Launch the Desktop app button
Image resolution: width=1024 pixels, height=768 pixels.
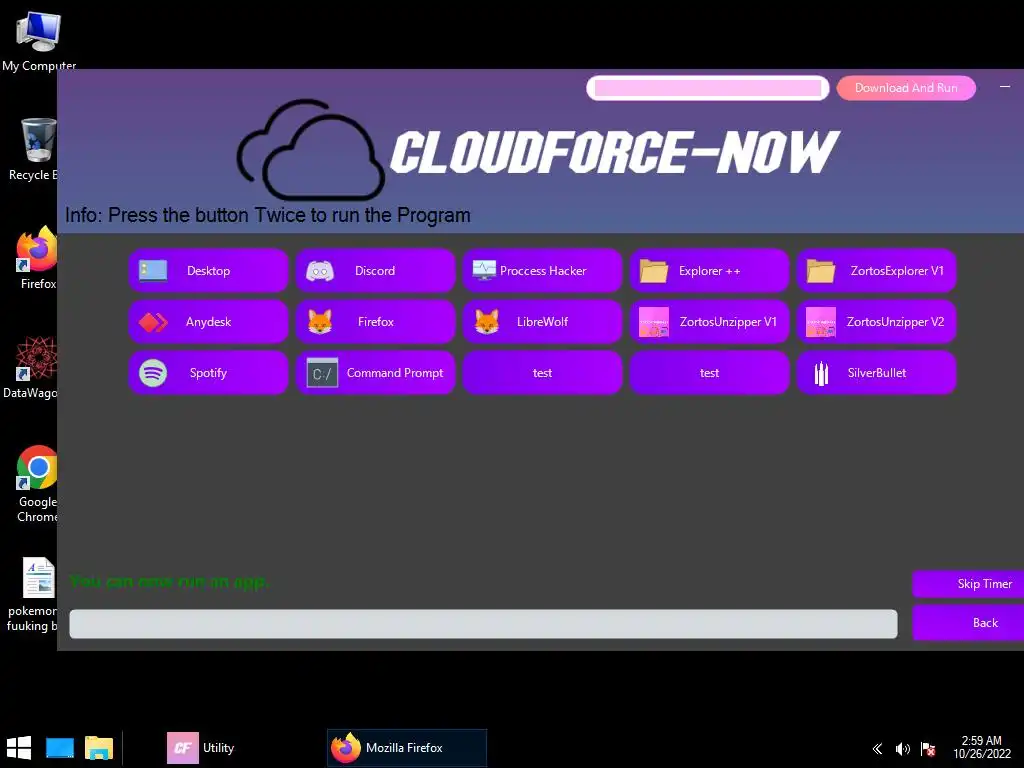pyautogui.click(x=208, y=270)
